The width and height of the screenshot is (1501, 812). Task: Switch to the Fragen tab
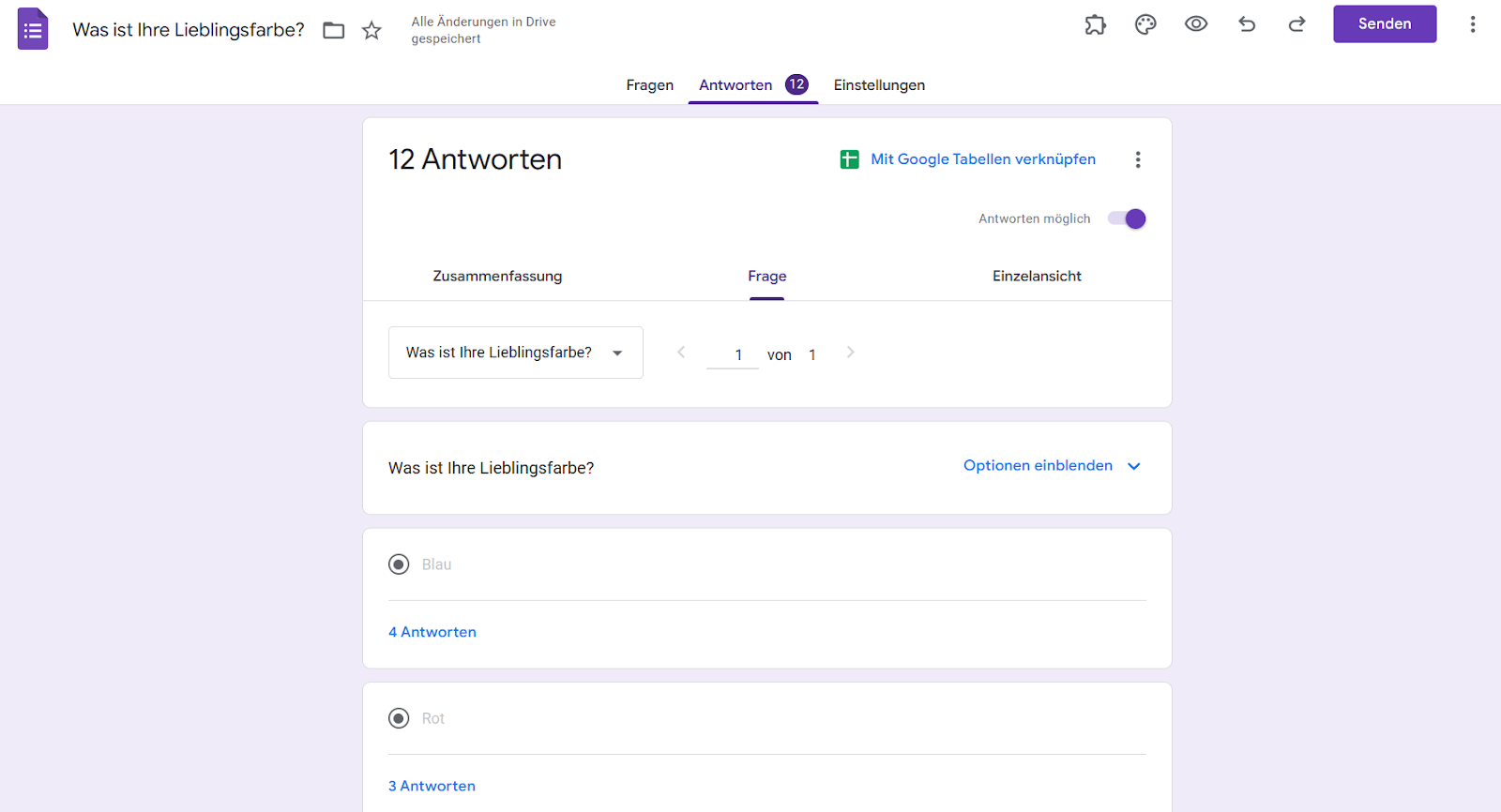coord(649,85)
